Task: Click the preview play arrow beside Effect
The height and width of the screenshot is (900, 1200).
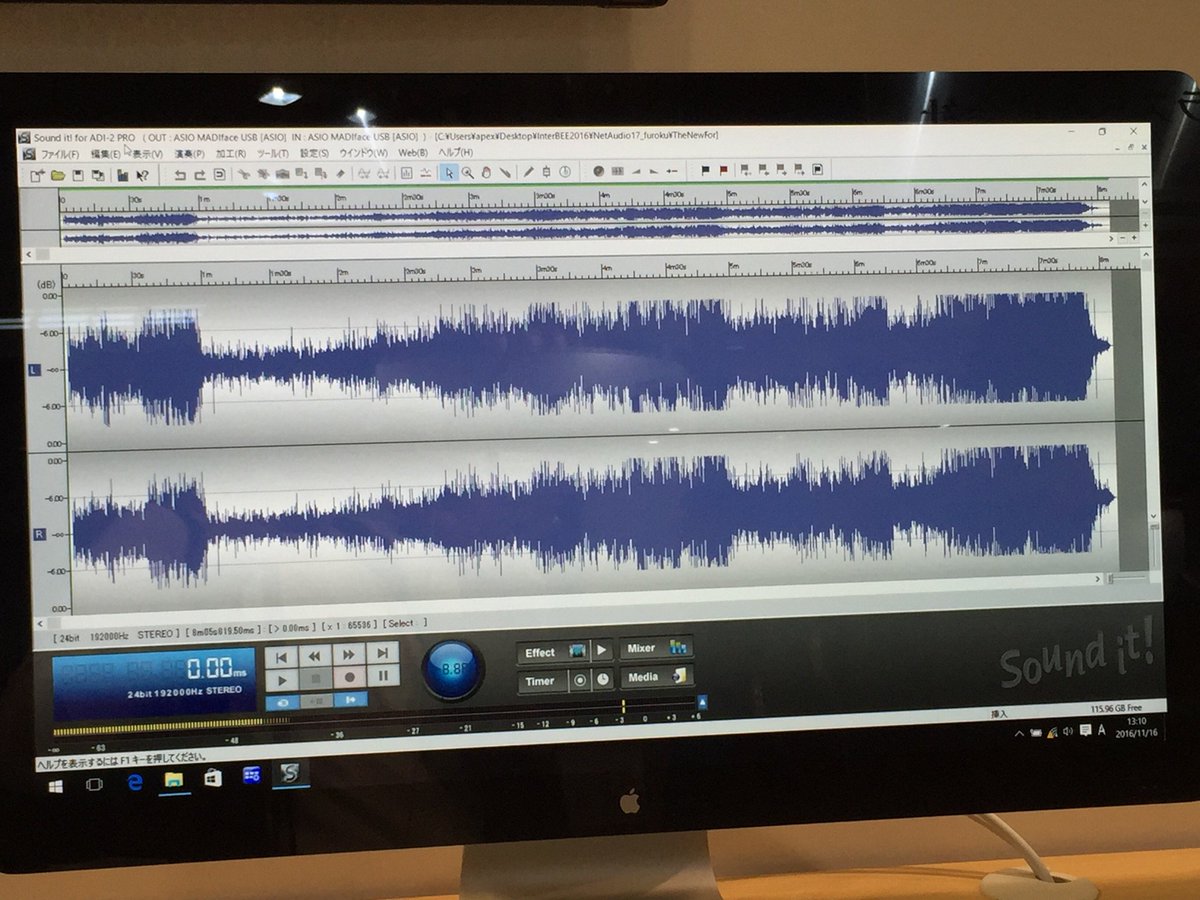Action: pos(601,651)
